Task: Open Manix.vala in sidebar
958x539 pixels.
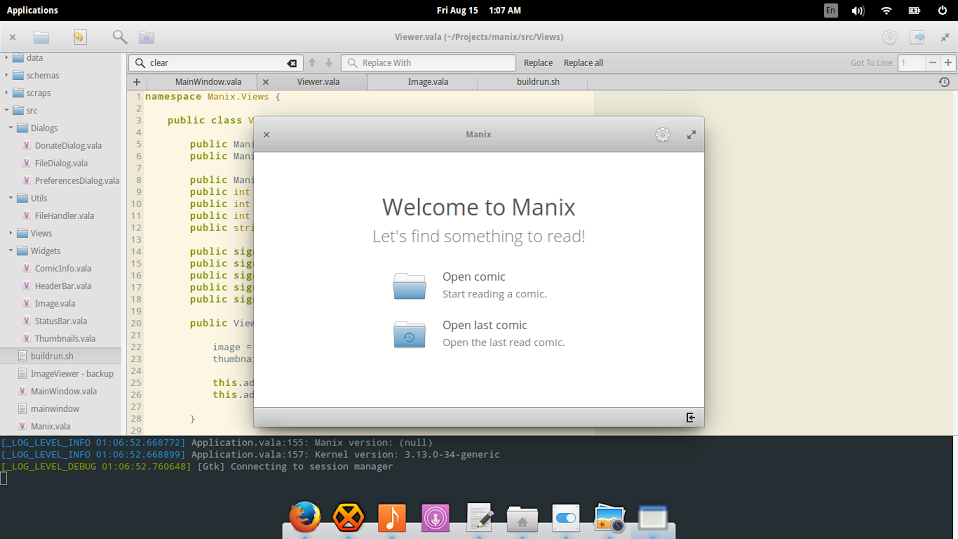Action: click(50, 426)
